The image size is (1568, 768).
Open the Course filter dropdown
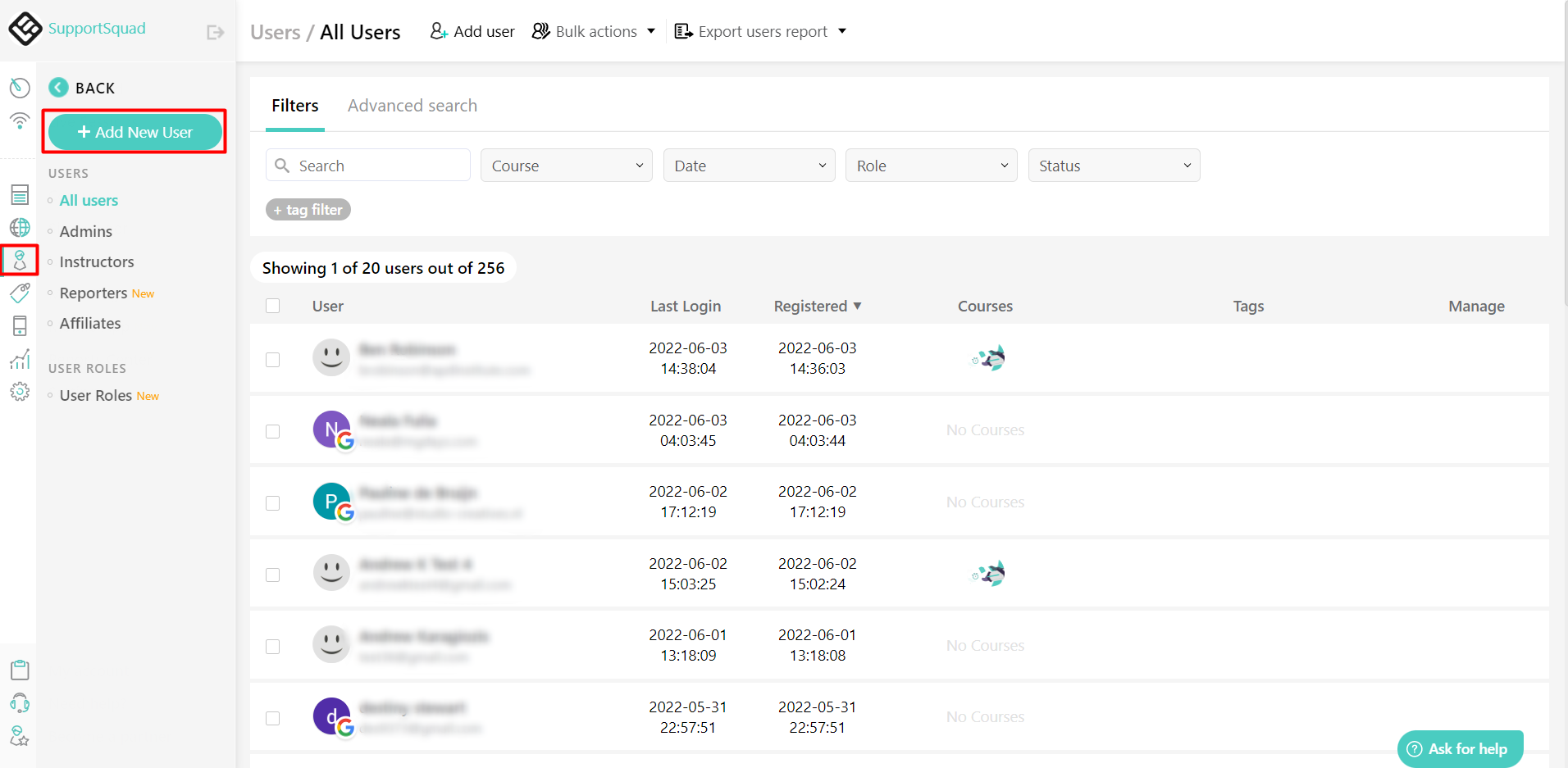pos(566,165)
